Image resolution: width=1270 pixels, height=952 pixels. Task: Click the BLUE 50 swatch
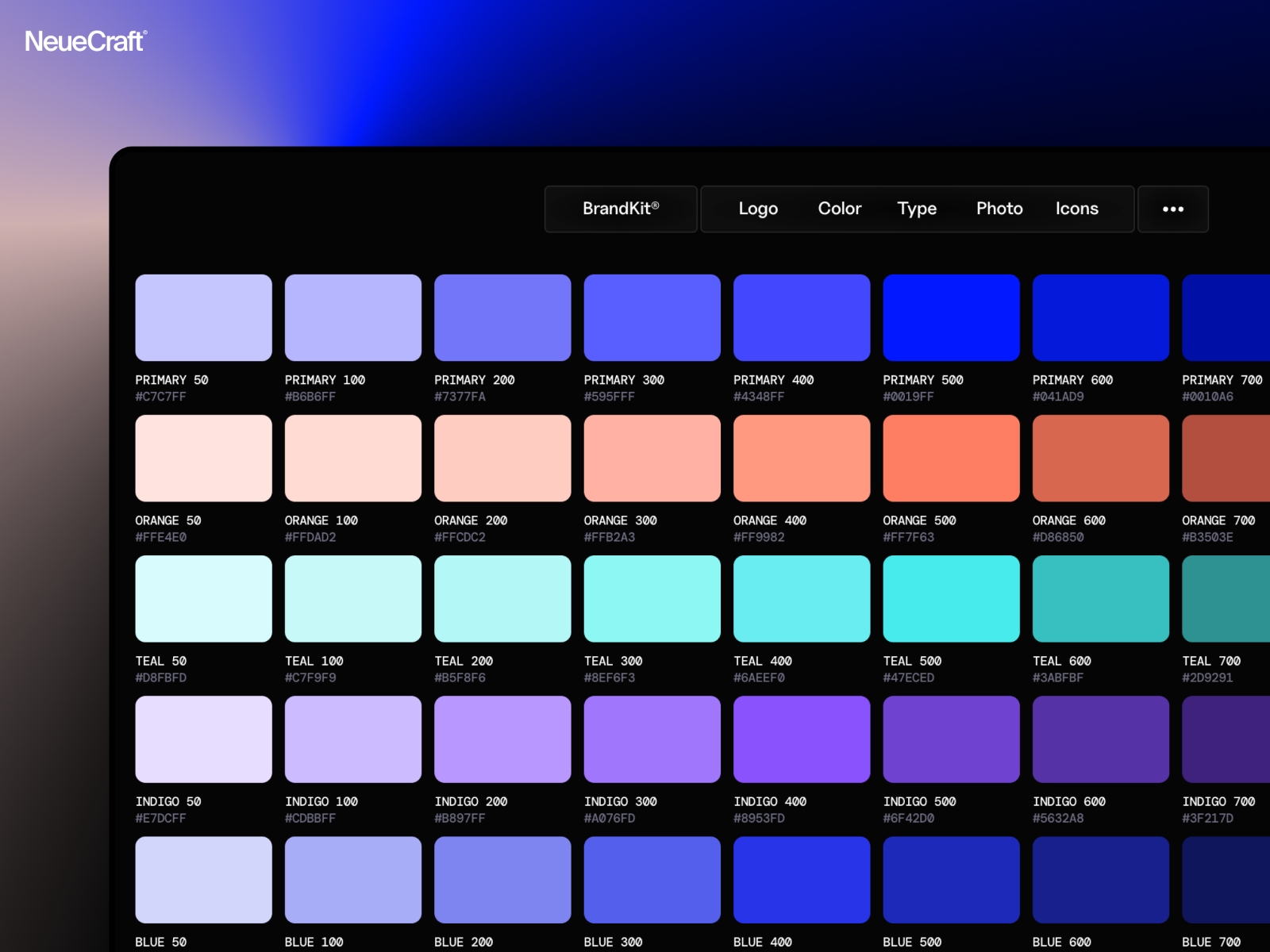[x=203, y=879]
